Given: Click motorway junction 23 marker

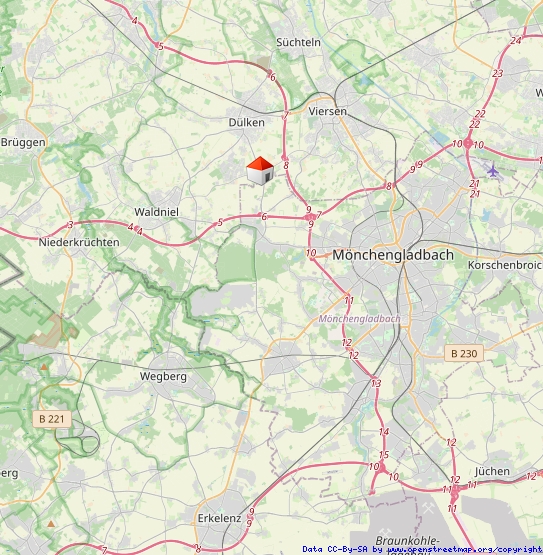Looking at the screenshot, I should point(497,74).
